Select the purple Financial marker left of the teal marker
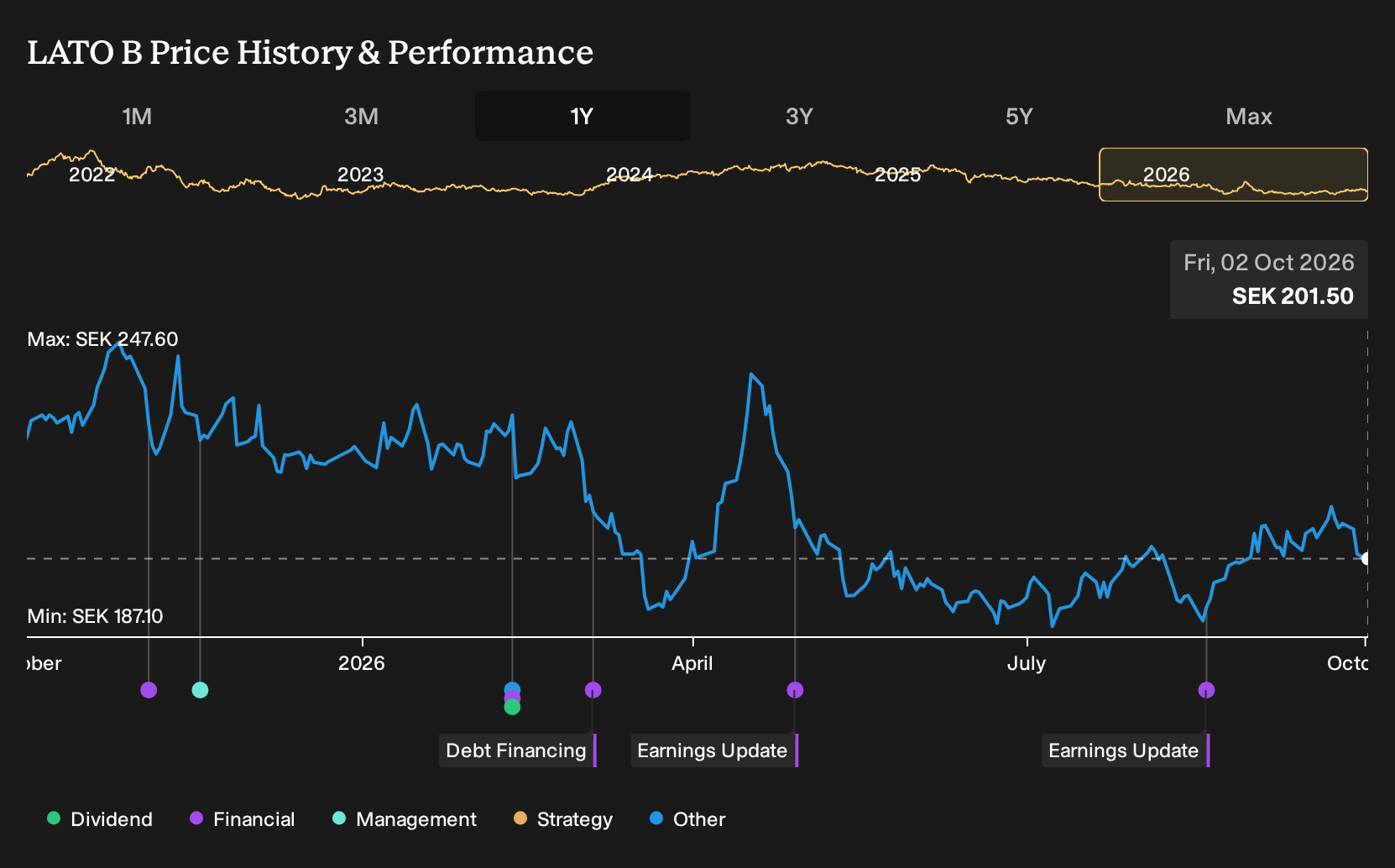Viewport: 1395px width, 868px height. [149, 690]
